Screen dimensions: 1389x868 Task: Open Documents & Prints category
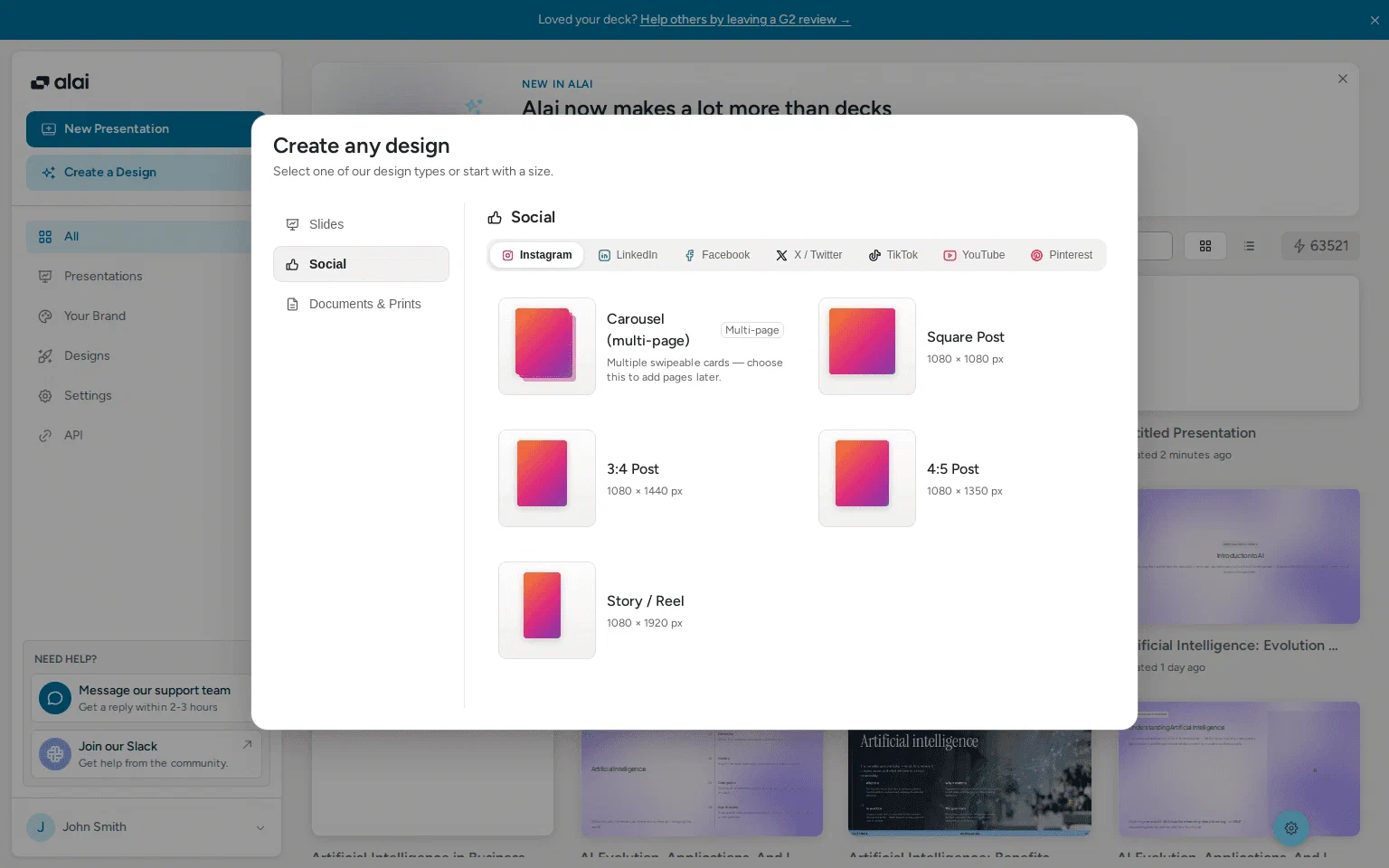(361, 304)
